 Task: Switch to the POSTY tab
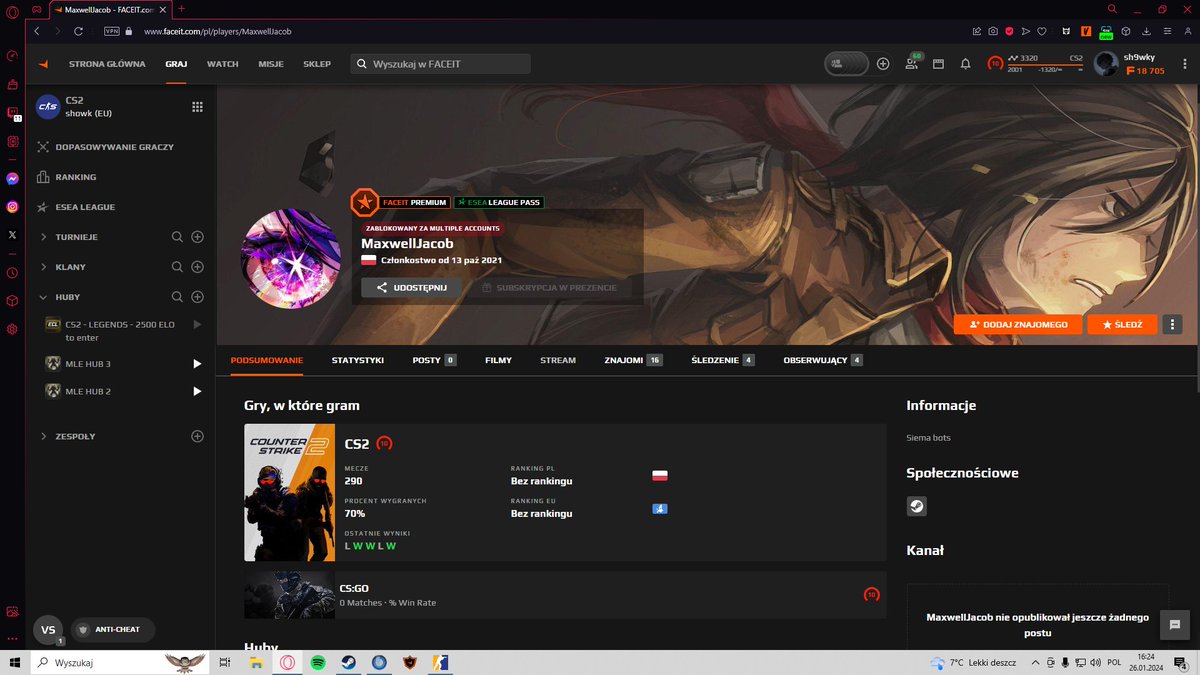434,360
